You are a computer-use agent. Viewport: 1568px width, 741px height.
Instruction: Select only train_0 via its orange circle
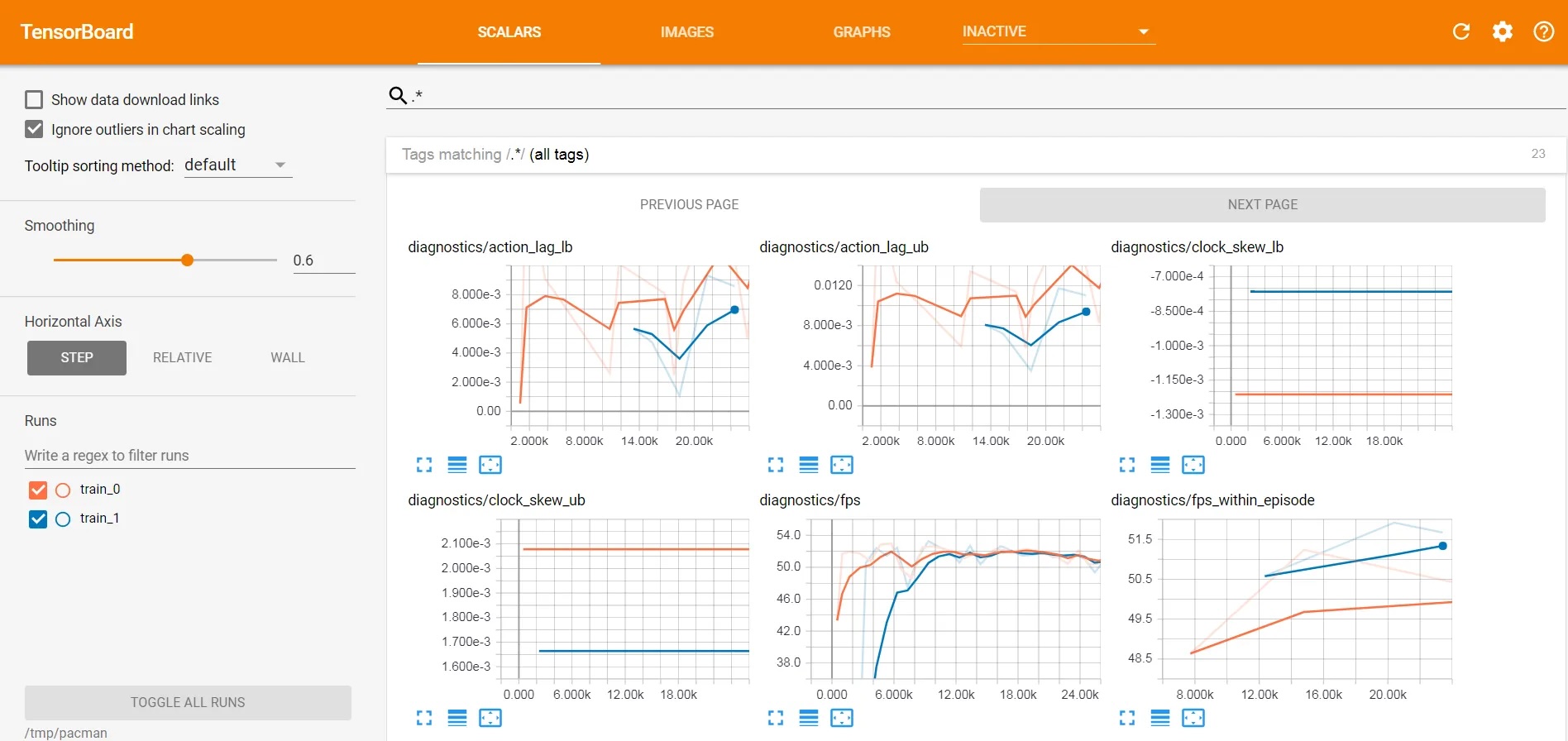click(x=63, y=490)
